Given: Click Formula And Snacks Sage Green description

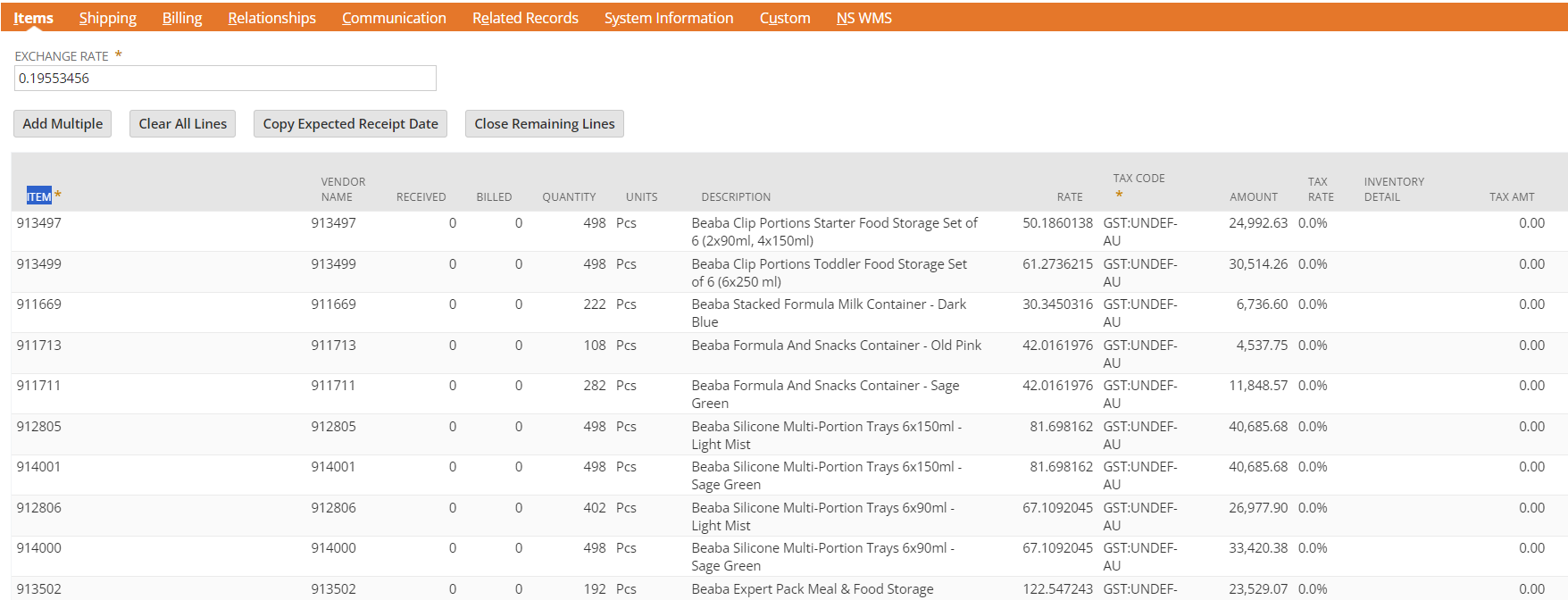Looking at the screenshot, I should 826,395.
